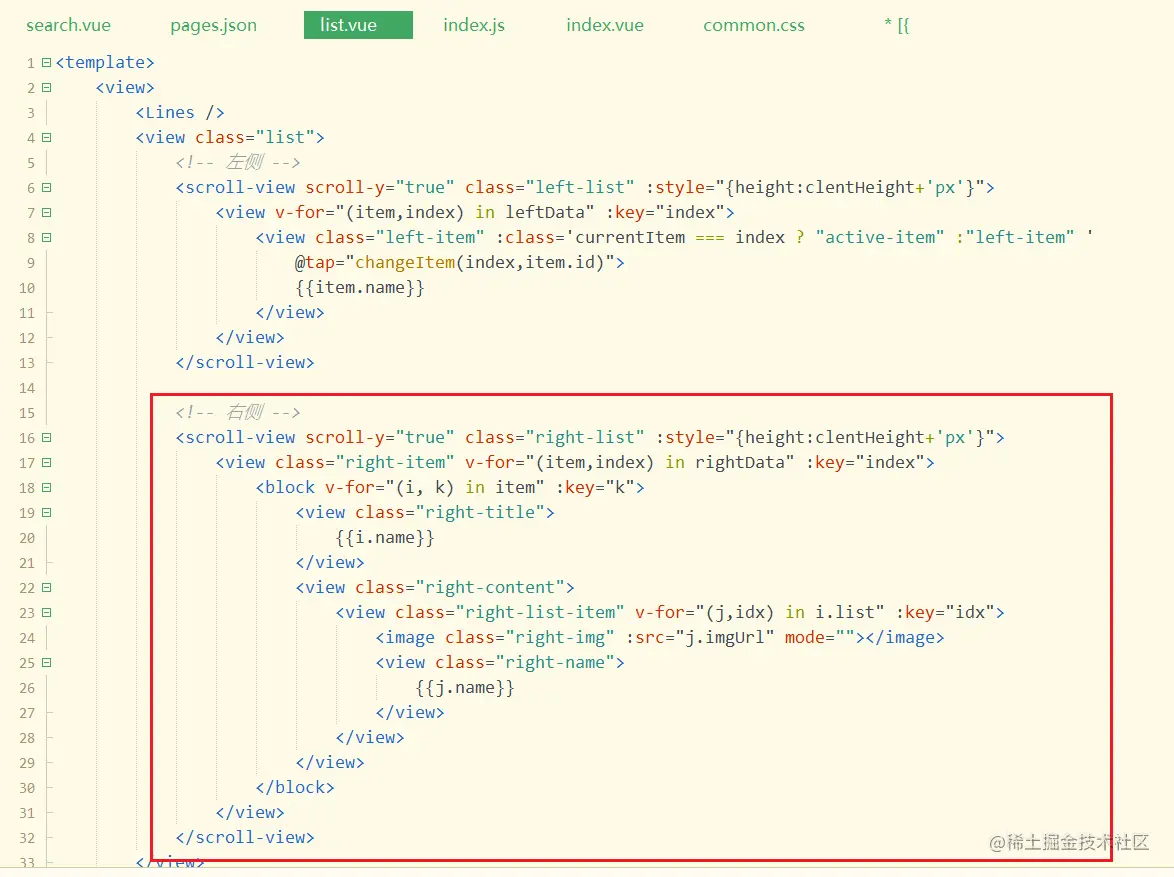This screenshot has width=1174, height=877.
Task: Click the "right-content" class value
Action: click(490, 587)
